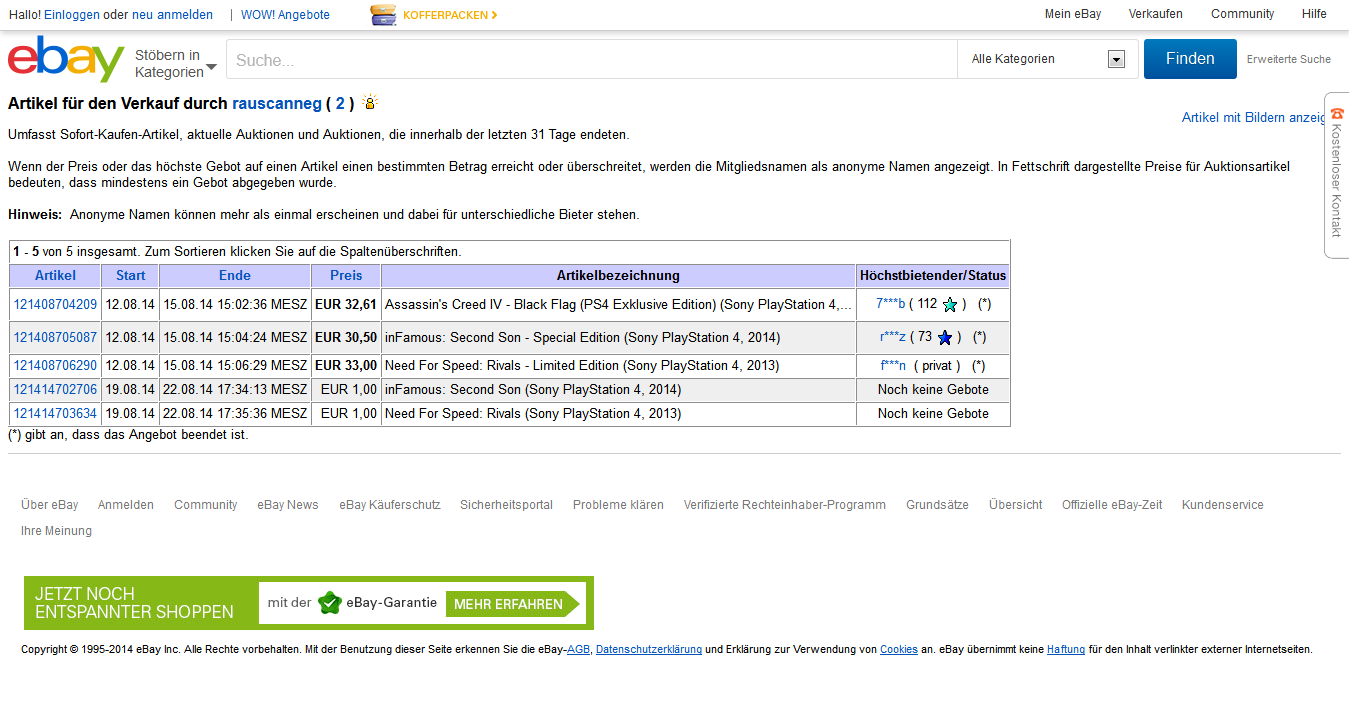Click the turquoise feedback star of 7***b

coord(949,304)
